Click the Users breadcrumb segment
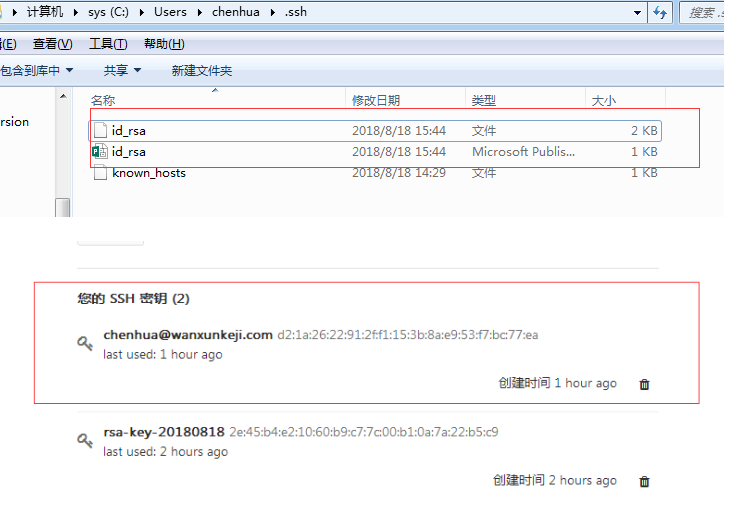This screenshot has width=733, height=530. coord(170,12)
